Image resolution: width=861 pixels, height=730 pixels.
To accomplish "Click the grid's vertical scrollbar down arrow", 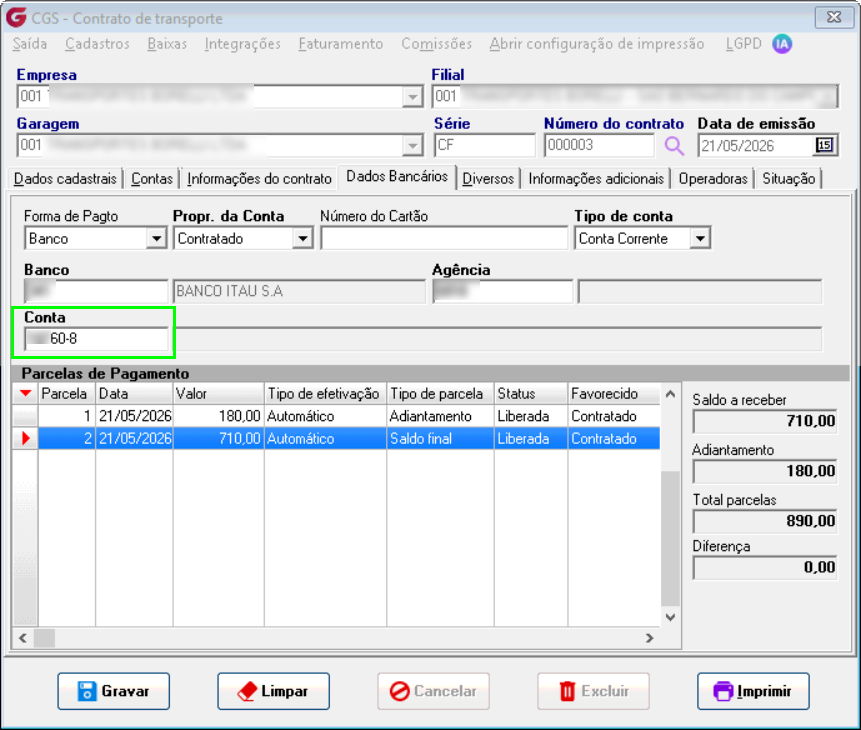I will pos(670,617).
